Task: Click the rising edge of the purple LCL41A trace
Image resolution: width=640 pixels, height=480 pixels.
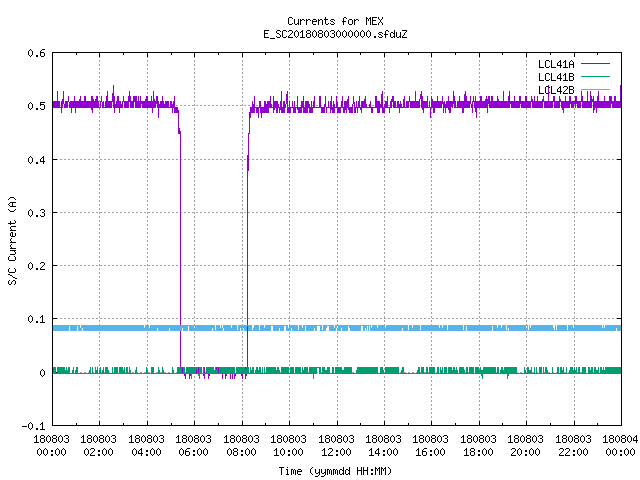Action: [x=247, y=245]
